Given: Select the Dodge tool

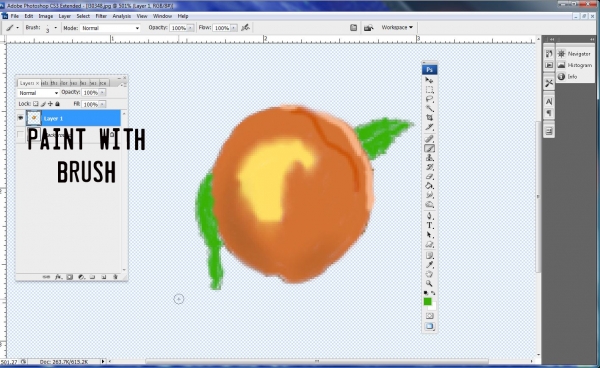Looking at the screenshot, I should [x=429, y=205].
